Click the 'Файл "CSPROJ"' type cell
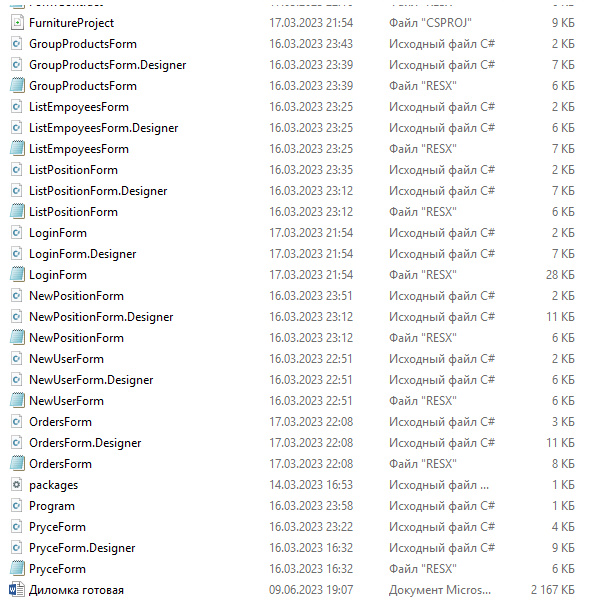601x600 pixels. coord(429,23)
